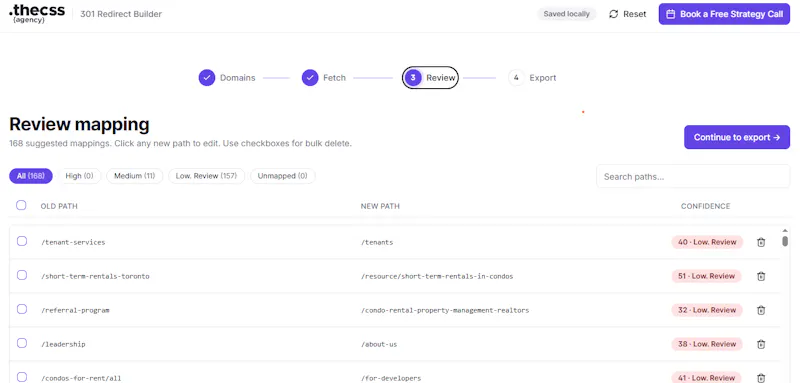Viewport: 800px width, 383px height.
Task: Click calendar icon in Book a Free Strategy Call
Action: (x=671, y=14)
